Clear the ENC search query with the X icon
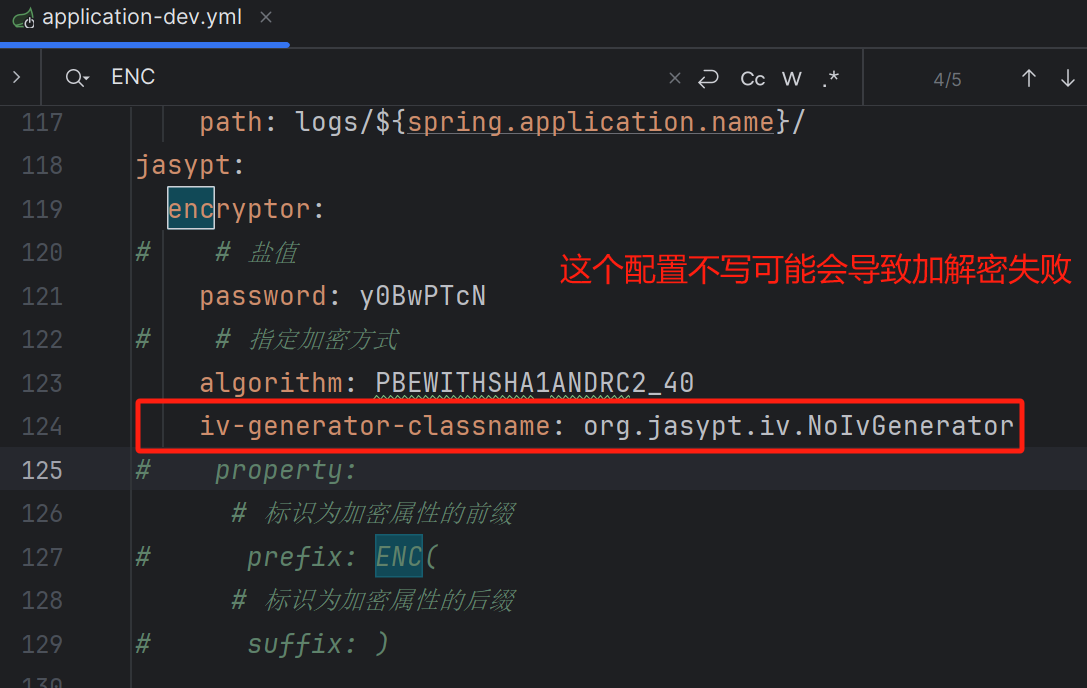Screen dimensions: 1087x688 click(x=675, y=77)
